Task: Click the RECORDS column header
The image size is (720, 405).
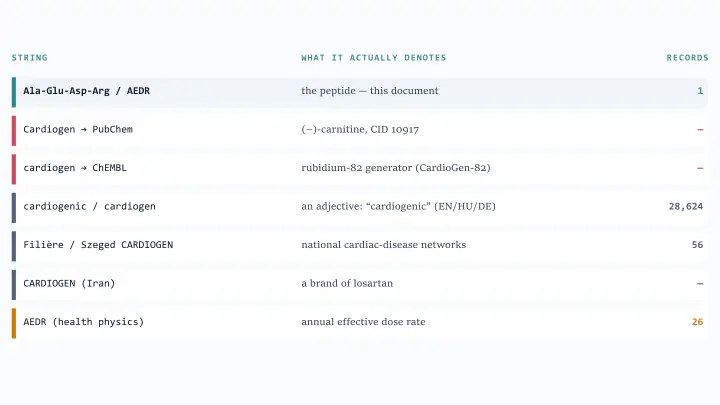Action: 687,58
